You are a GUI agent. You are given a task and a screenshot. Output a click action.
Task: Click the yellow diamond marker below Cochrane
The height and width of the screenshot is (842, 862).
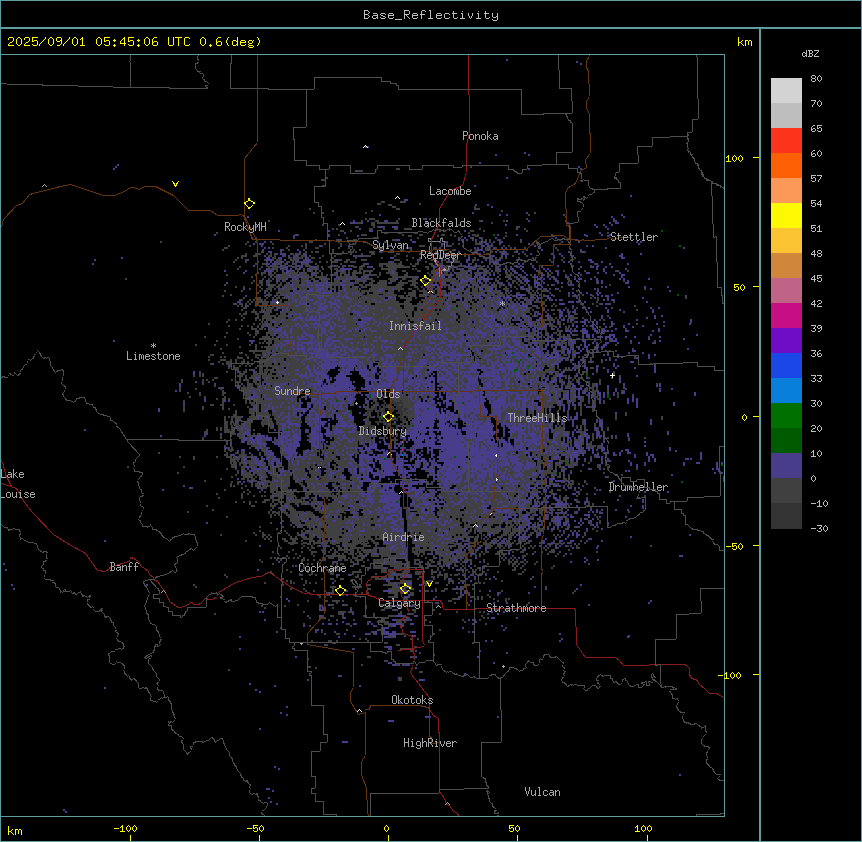pyautogui.click(x=341, y=591)
